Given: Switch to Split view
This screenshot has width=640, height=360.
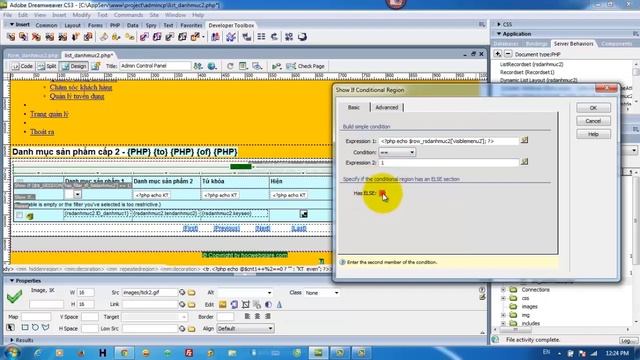Looking at the screenshot, I should point(47,66).
